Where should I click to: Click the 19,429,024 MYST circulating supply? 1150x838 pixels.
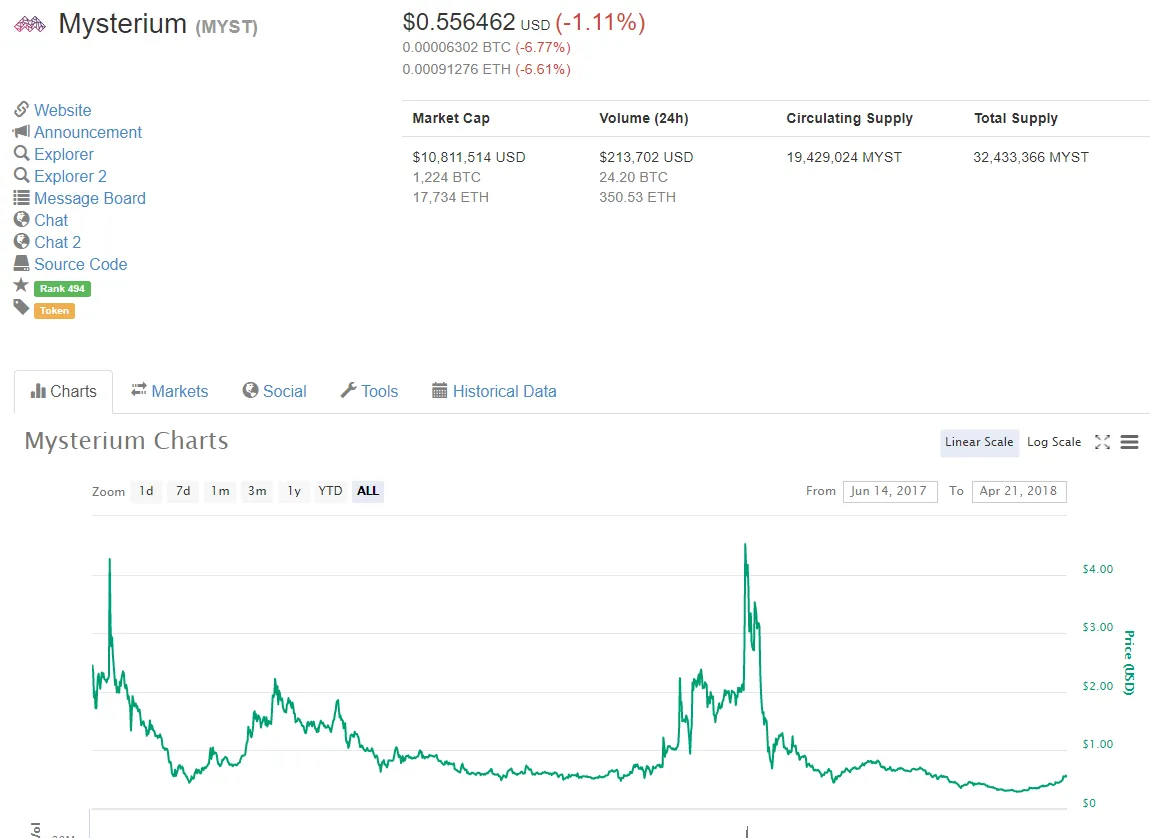pos(844,157)
